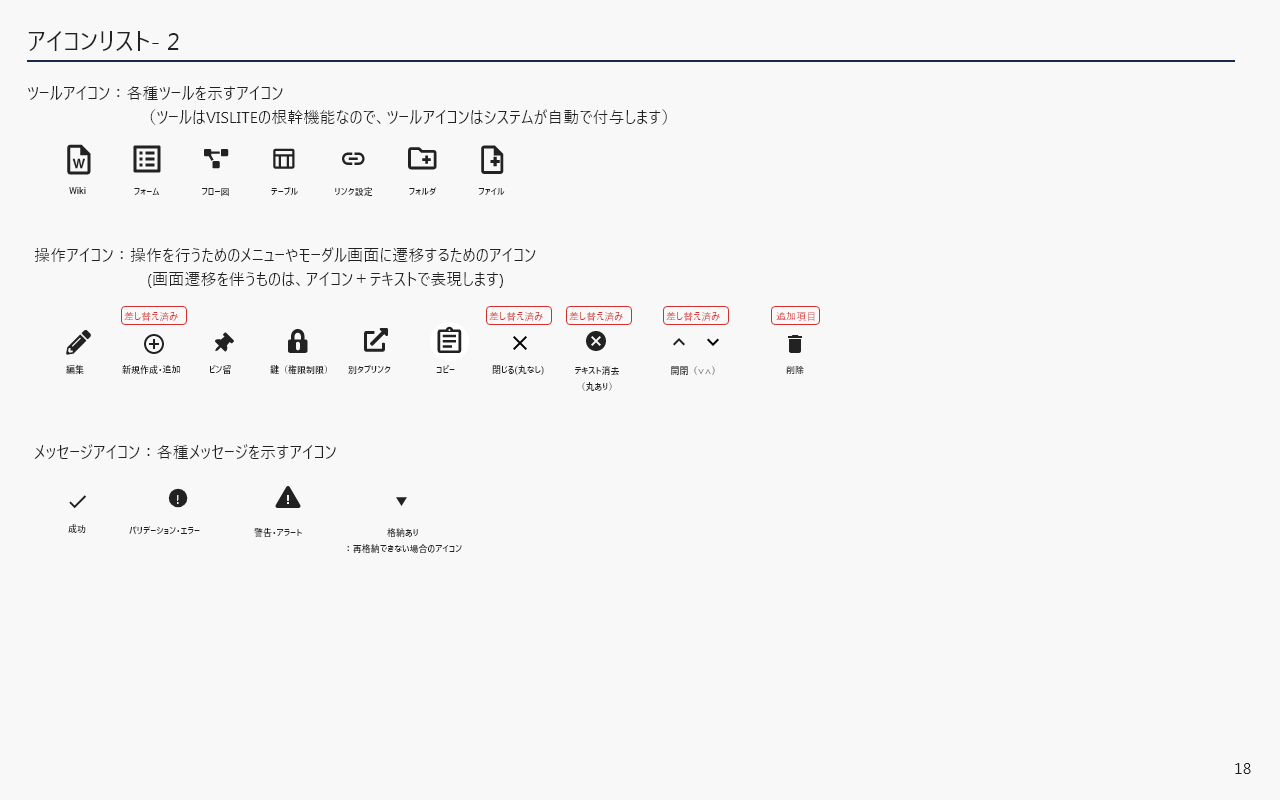
Task: Collapse using the upward chevron icon
Action: [679, 342]
